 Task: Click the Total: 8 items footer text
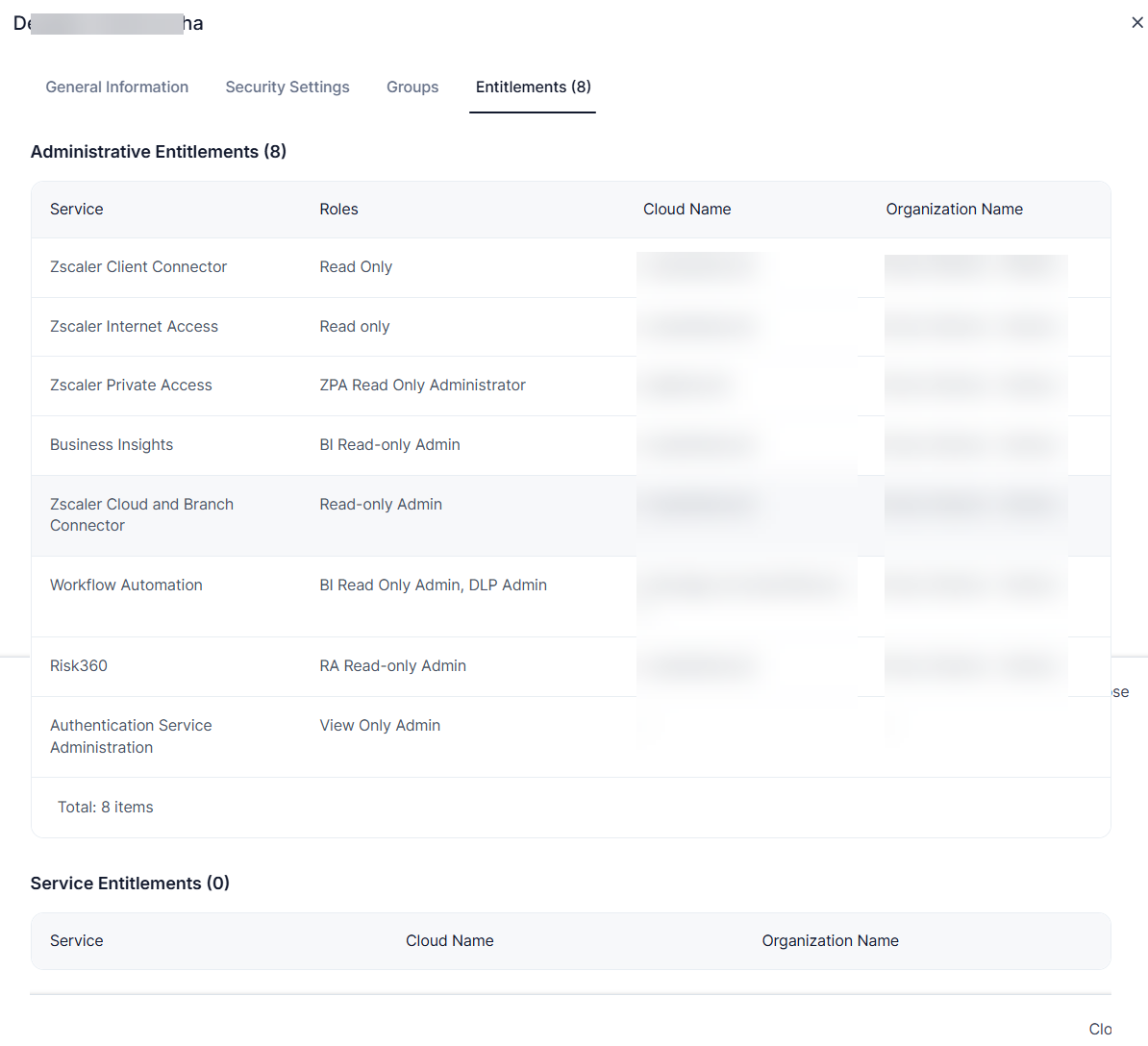[x=106, y=808]
